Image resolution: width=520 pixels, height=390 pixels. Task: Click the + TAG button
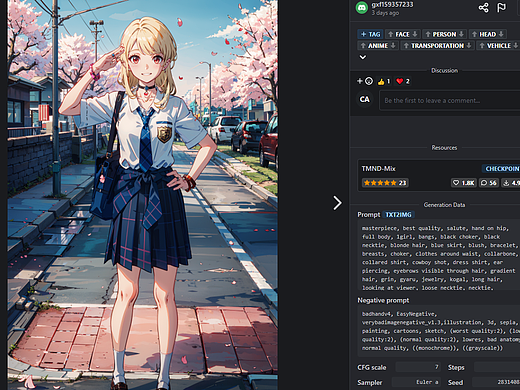(370, 34)
